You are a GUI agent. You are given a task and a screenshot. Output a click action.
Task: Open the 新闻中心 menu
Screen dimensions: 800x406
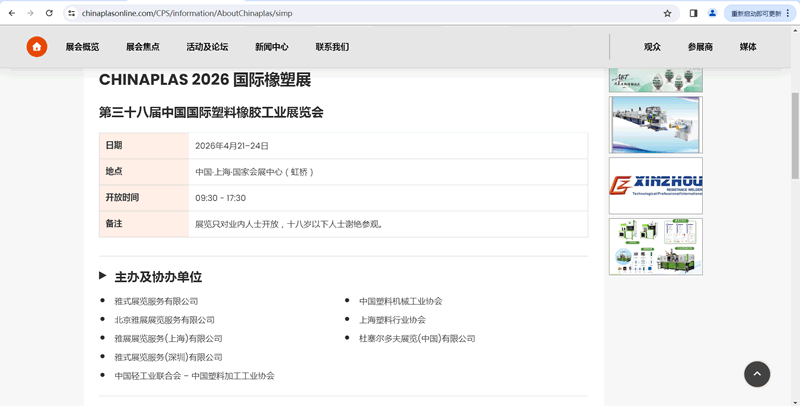[271, 47]
